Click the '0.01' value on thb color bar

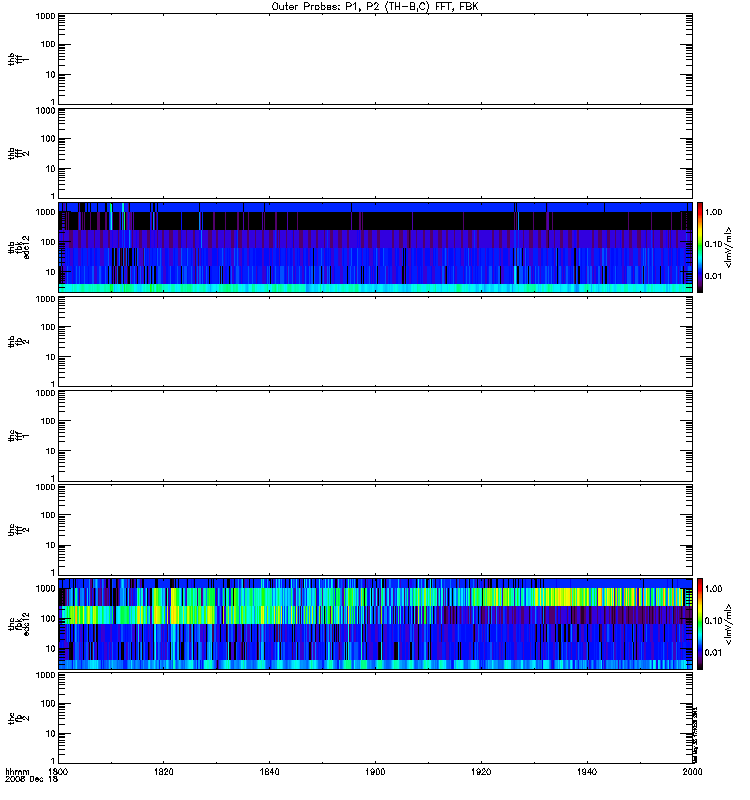tap(713, 276)
